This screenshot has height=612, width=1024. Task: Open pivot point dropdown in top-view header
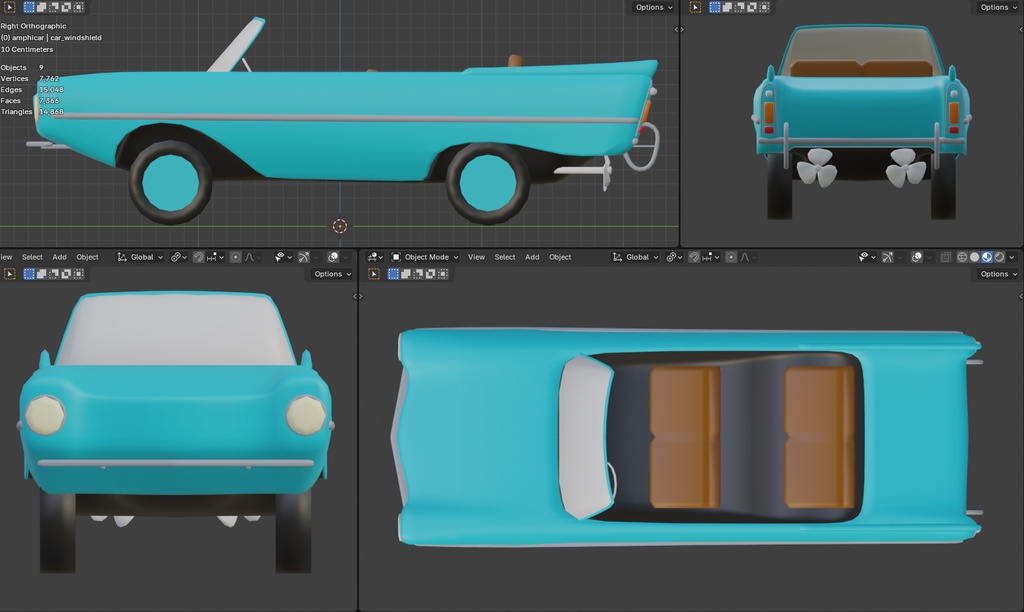point(674,257)
